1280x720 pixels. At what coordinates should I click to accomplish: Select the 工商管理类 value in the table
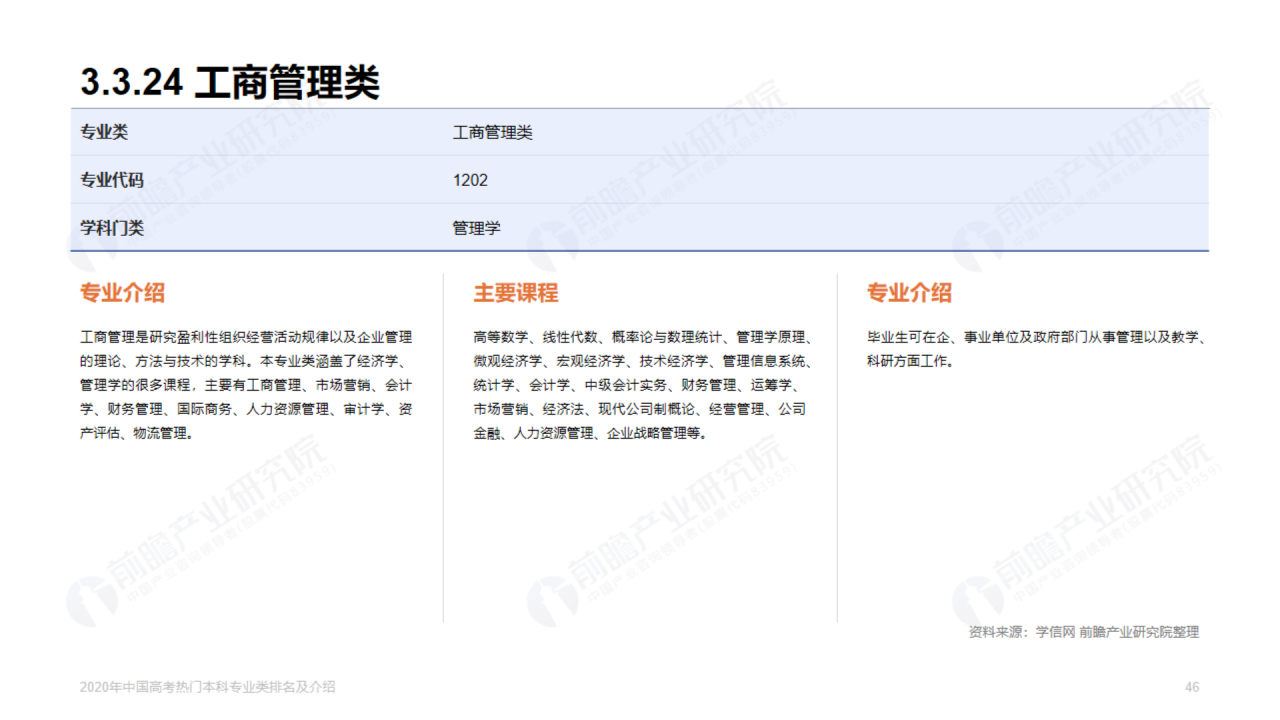493,132
